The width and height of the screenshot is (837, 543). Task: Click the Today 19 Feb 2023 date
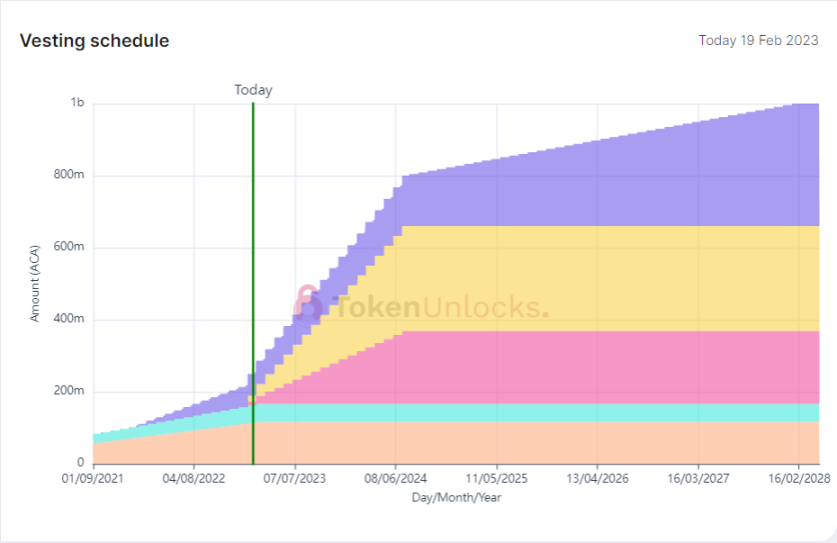pos(759,41)
